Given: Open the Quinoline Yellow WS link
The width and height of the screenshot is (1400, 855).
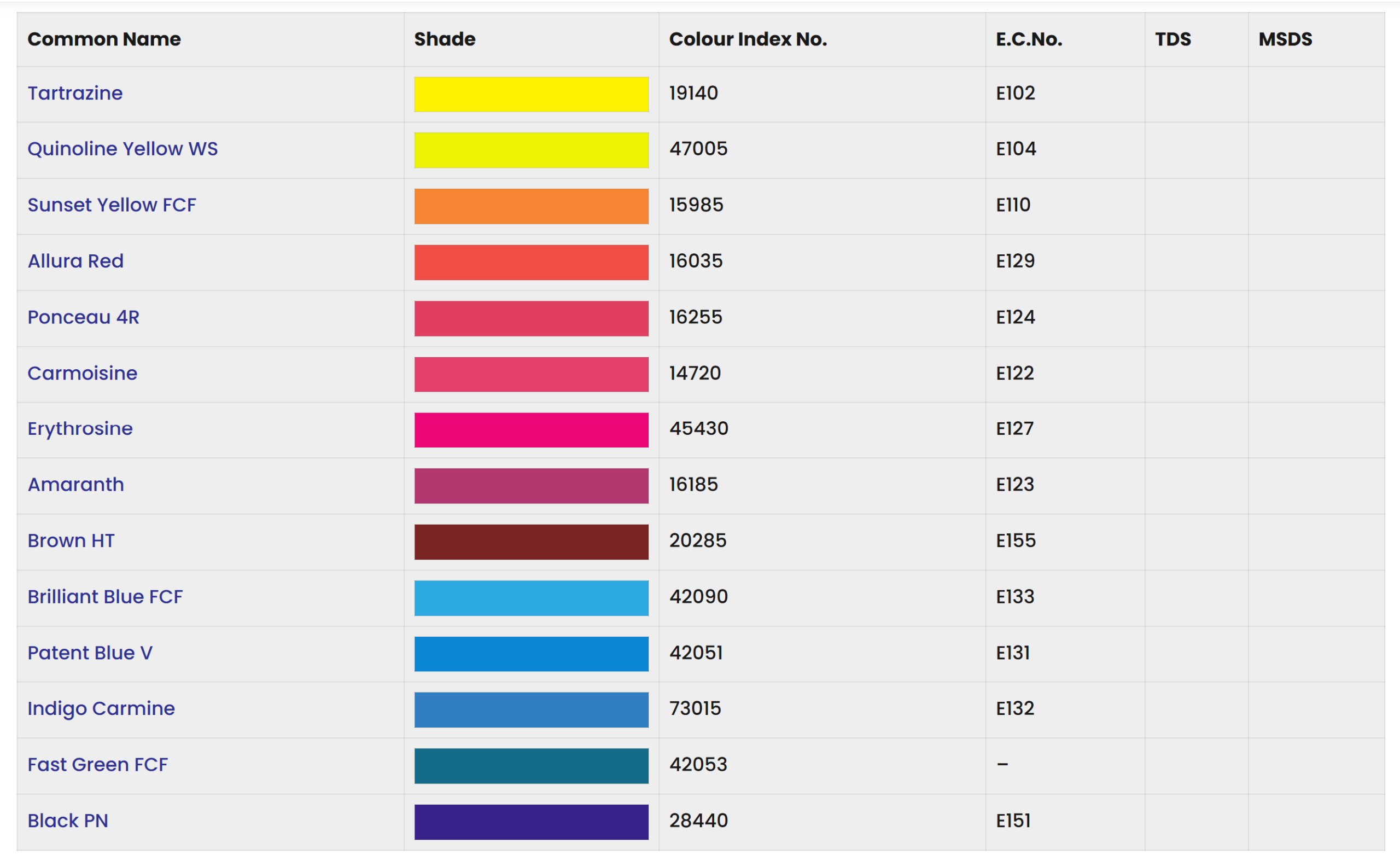Looking at the screenshot, I should pos(122,149).
